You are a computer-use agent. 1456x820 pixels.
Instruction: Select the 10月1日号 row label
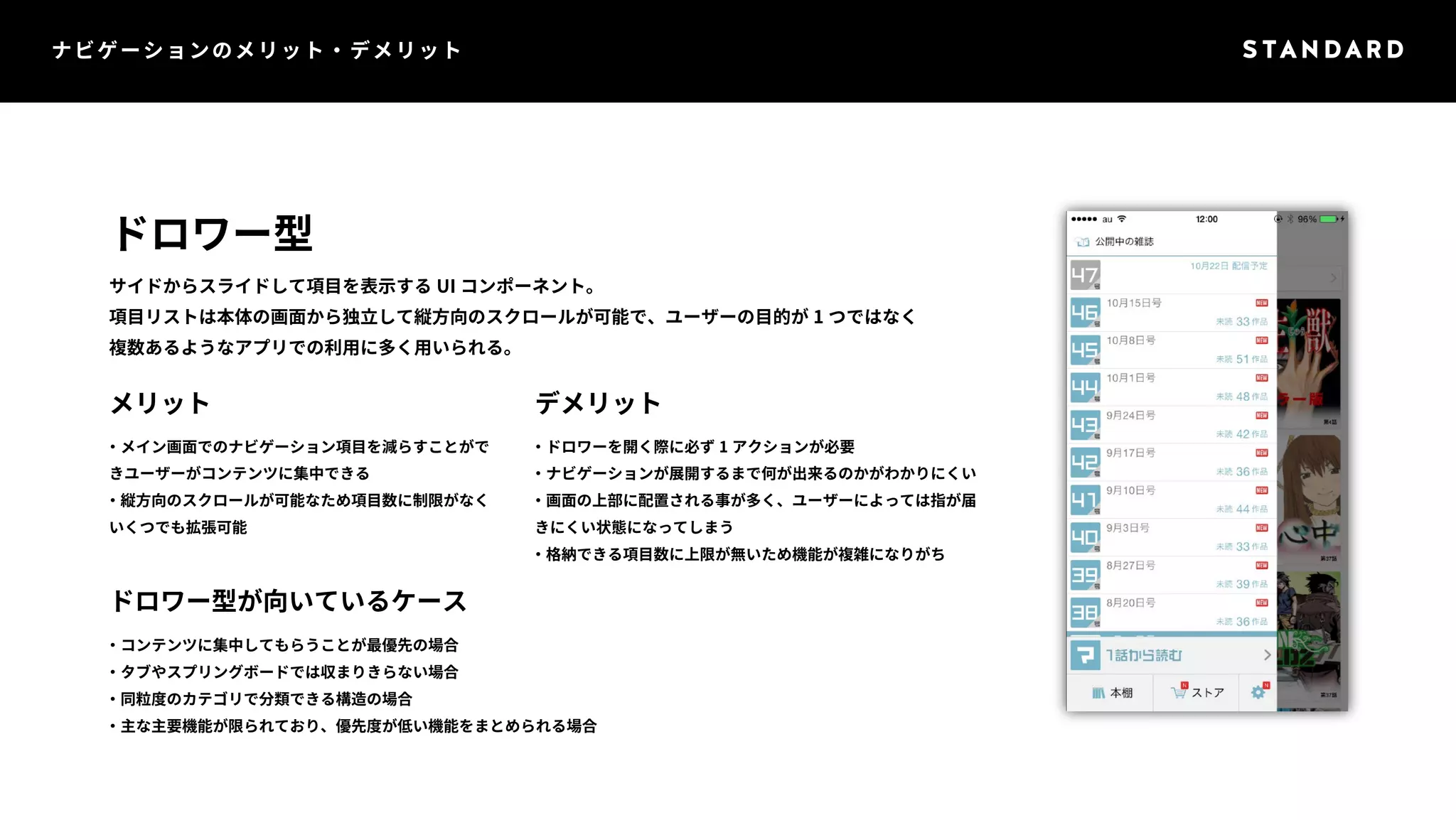[x=1131, y=378]
